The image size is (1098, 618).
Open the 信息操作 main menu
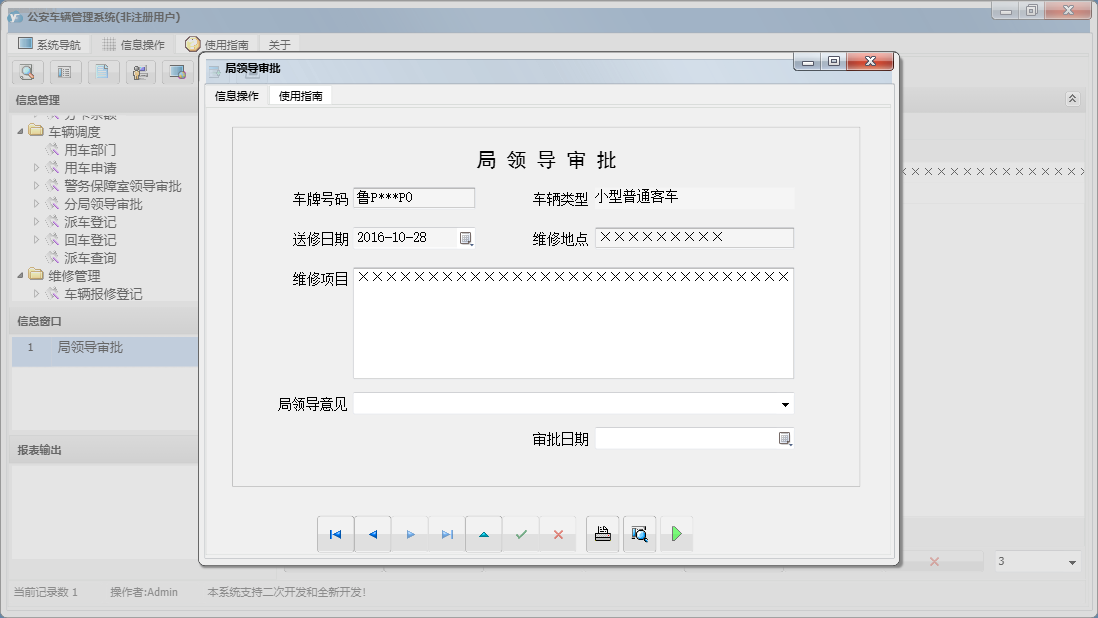(x=133, y=44)
